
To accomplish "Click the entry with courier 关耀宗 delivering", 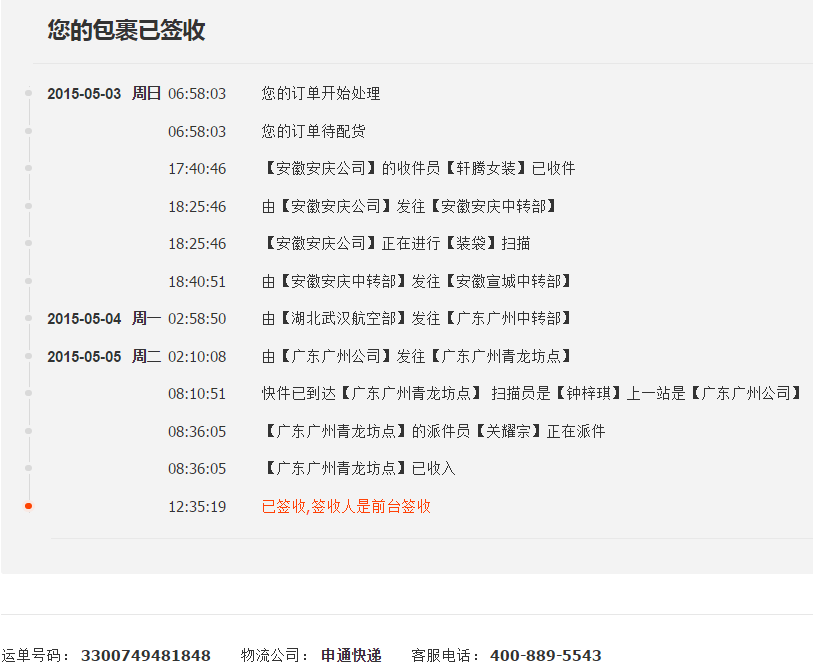I will click(x=433, y=431).
